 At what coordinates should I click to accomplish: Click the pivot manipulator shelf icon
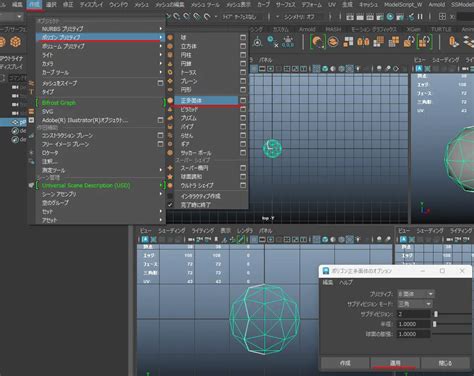258,42
